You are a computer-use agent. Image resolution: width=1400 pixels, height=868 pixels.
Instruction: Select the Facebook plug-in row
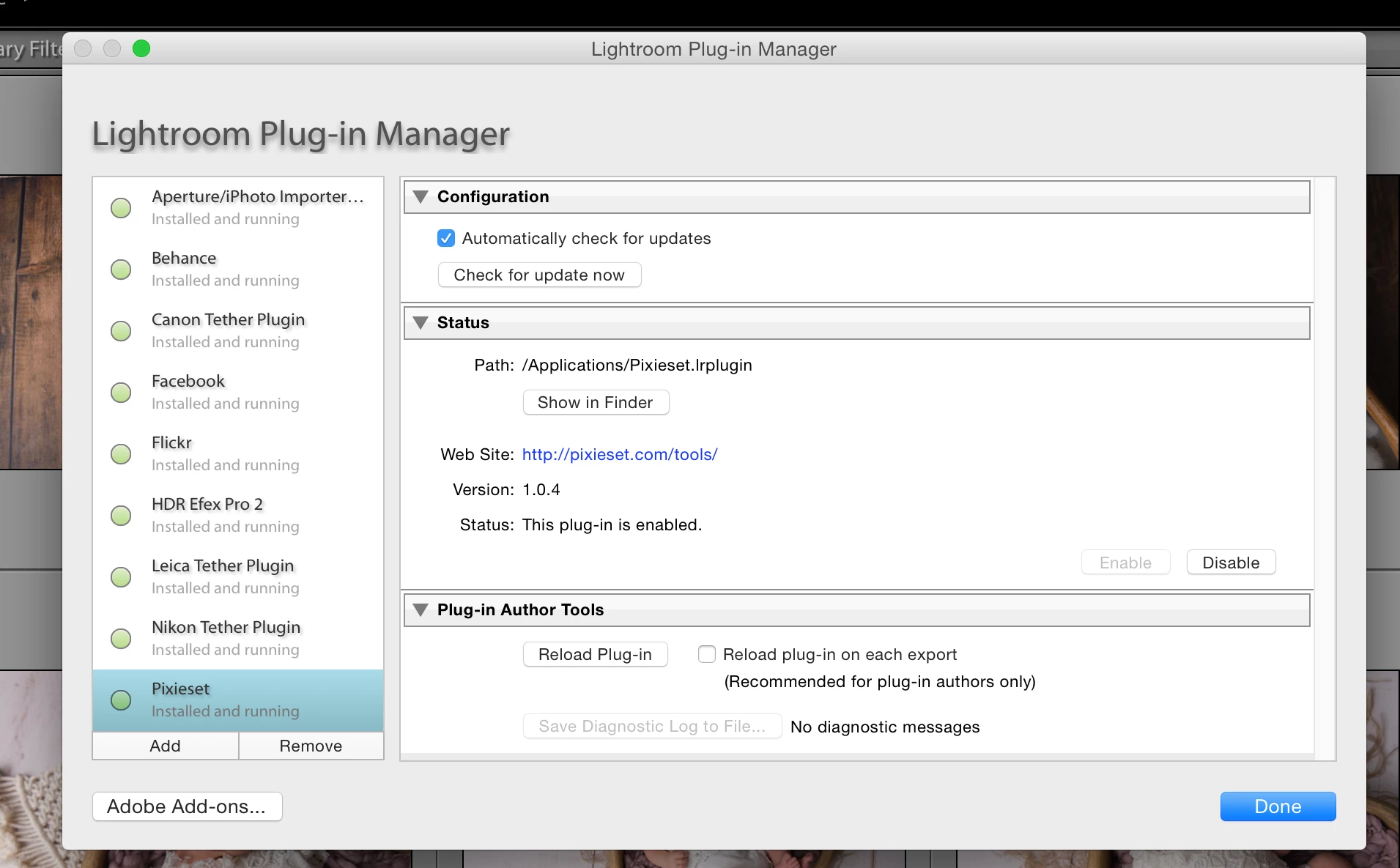(238, 393)
